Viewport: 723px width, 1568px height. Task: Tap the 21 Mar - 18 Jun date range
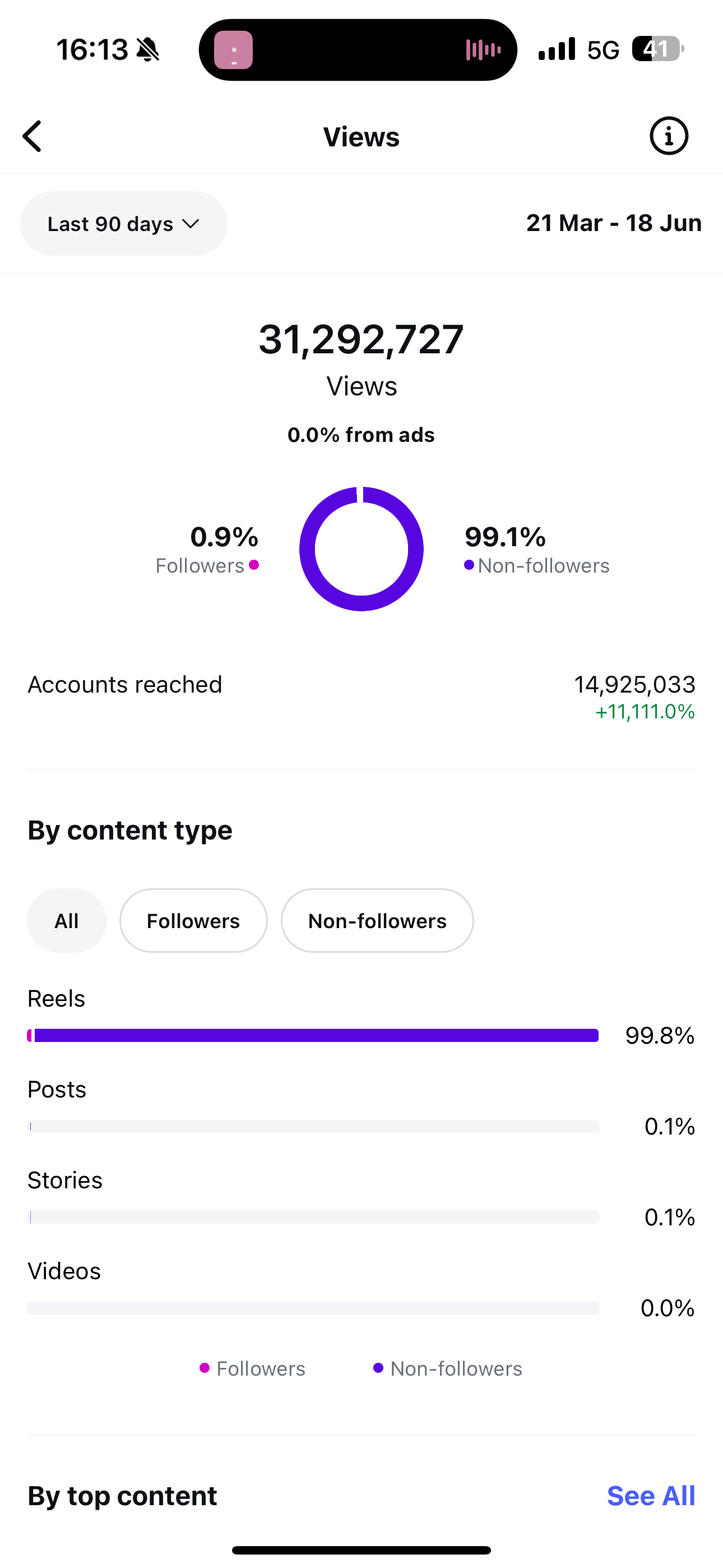tap(614, 223)
